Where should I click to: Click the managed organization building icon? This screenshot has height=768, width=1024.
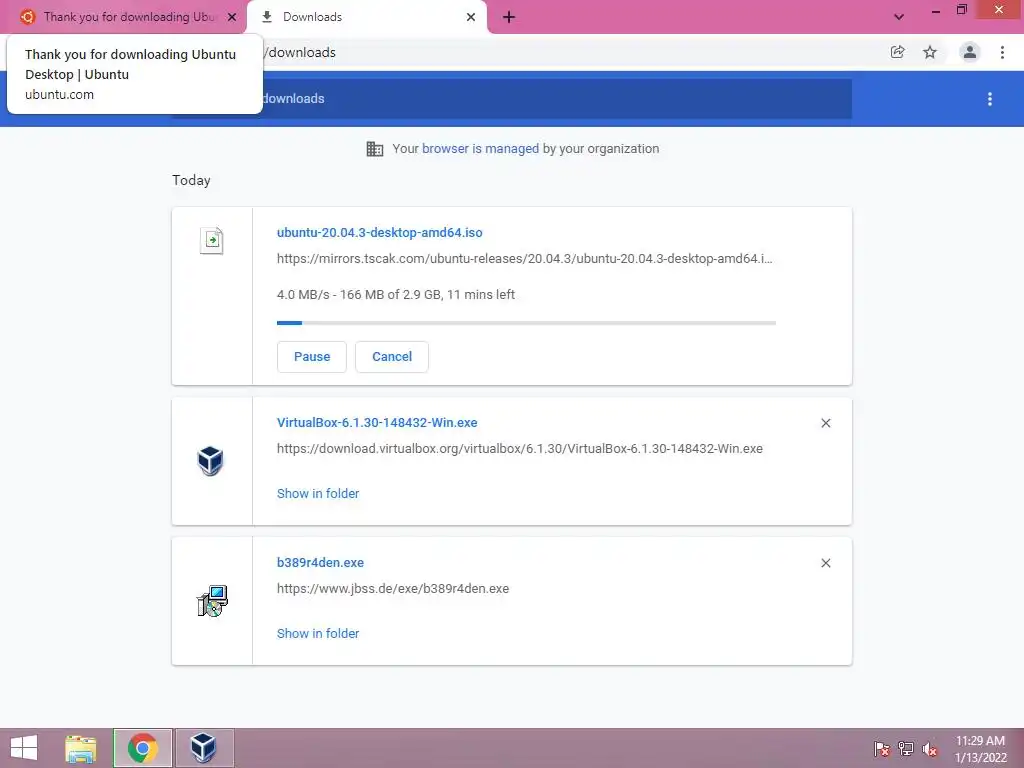point(375,149)
